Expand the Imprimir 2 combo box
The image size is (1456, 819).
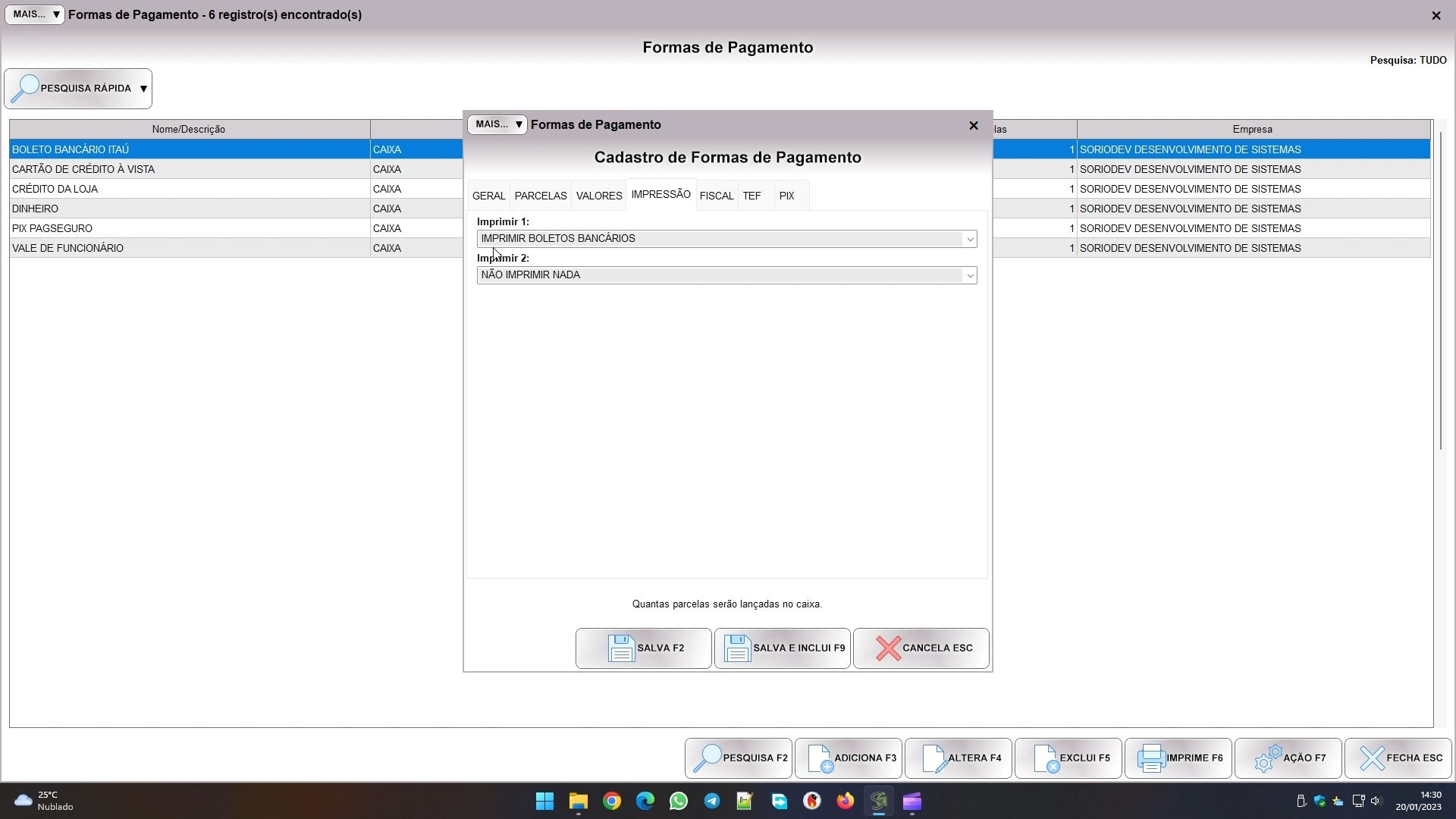969,276
